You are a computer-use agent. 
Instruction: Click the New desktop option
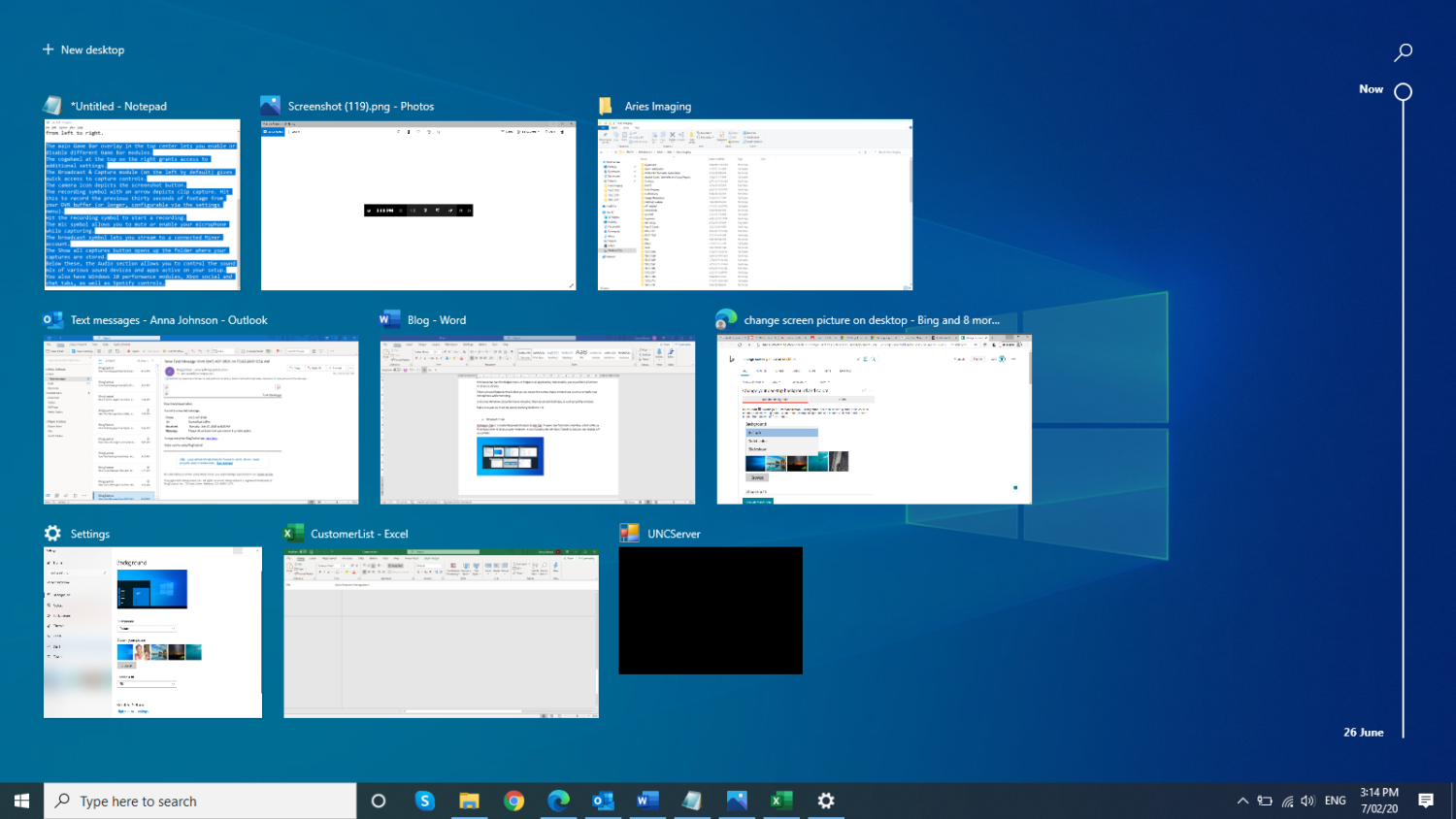click(83, 49)
